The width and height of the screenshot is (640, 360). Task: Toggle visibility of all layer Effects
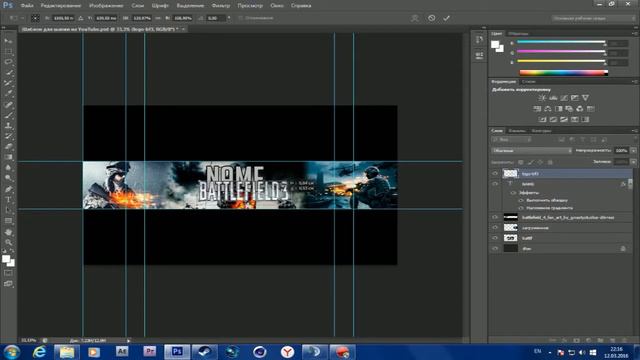[513, 193]
